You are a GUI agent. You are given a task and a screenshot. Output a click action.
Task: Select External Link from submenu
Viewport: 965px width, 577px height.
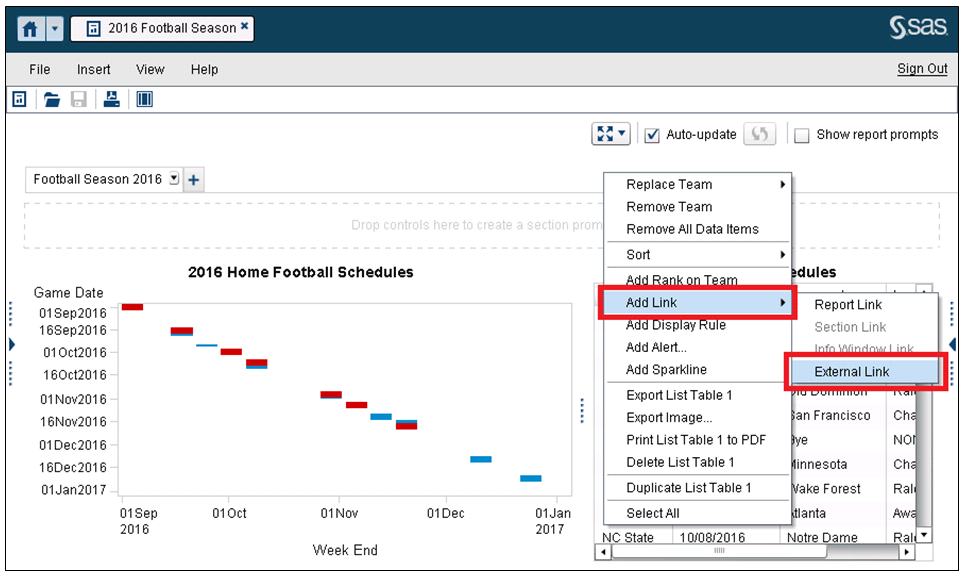click(851, 372)
